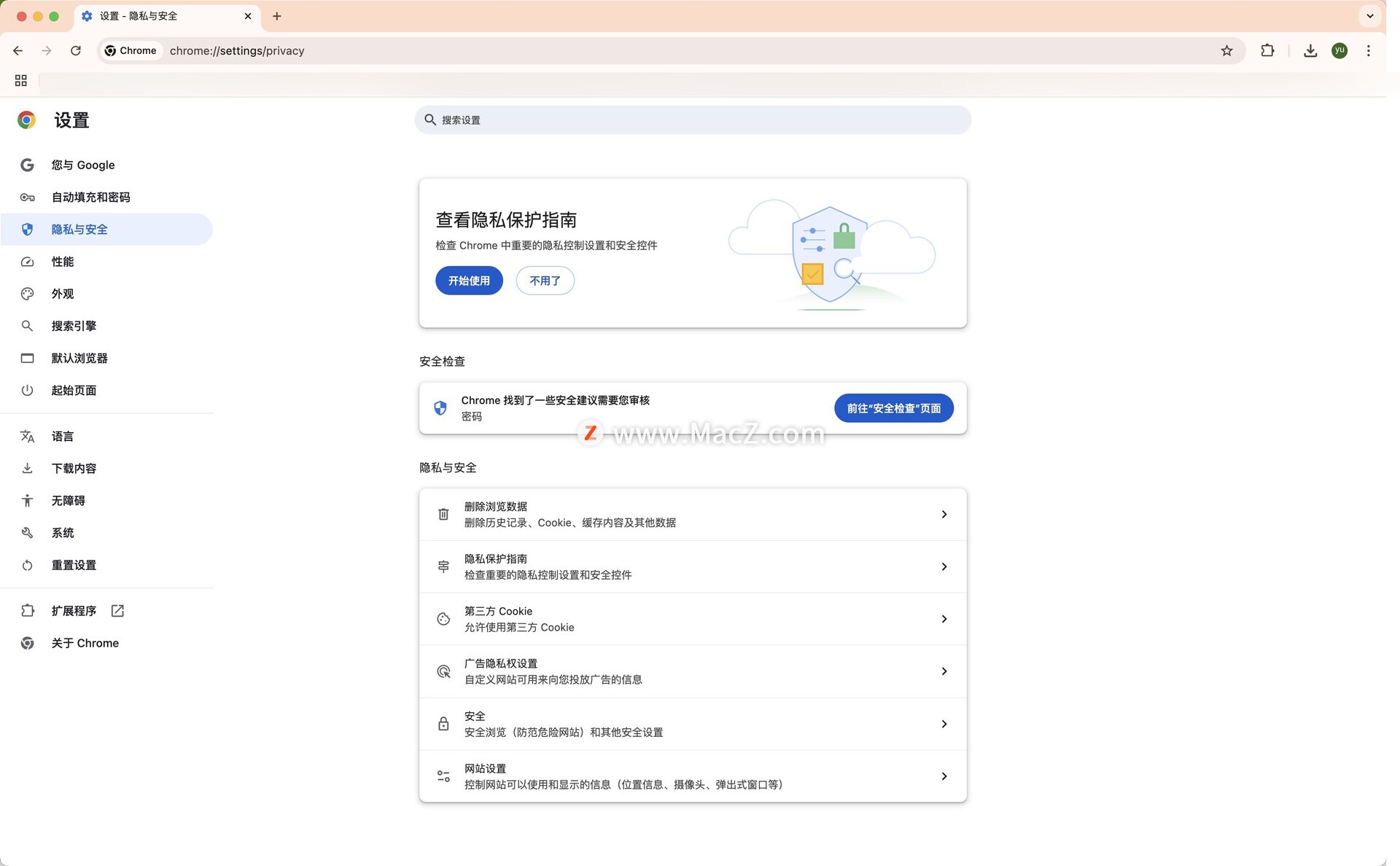Screen dimensions: 1400x866
Task: Click the 重置设置 reset icon
Action: point(27,565)
